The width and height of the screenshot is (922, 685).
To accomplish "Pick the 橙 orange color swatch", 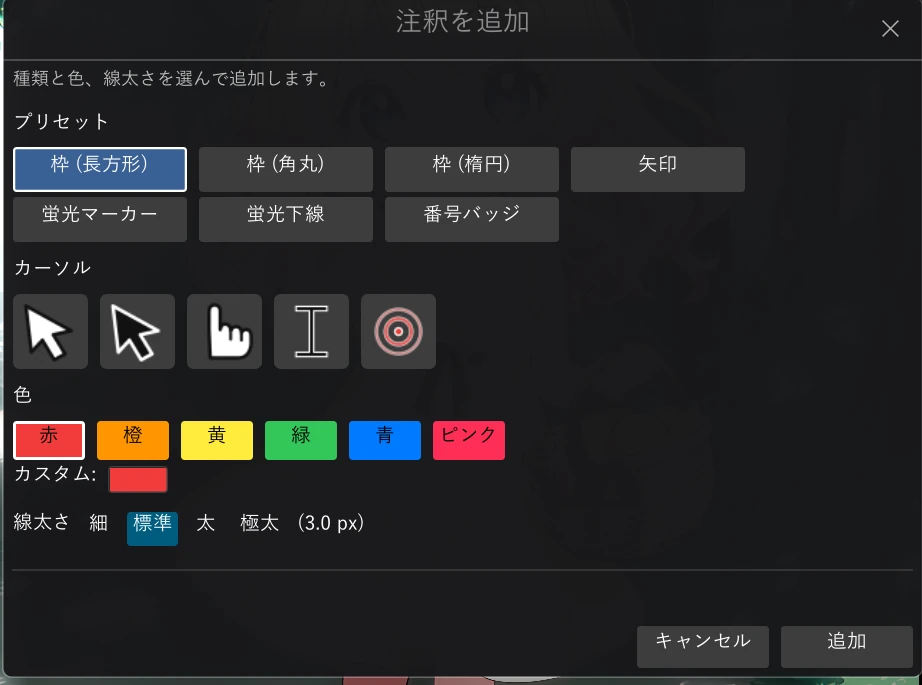I will 133,440.
